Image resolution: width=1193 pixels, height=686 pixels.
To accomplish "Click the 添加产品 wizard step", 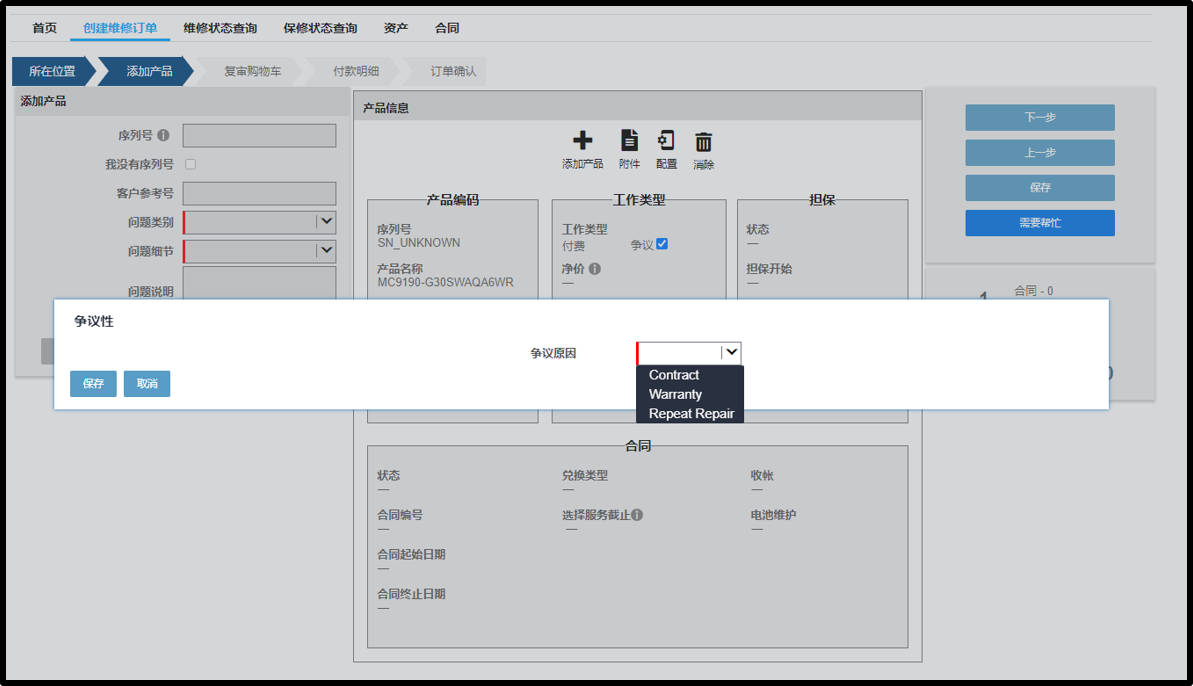I will [148, 71].
